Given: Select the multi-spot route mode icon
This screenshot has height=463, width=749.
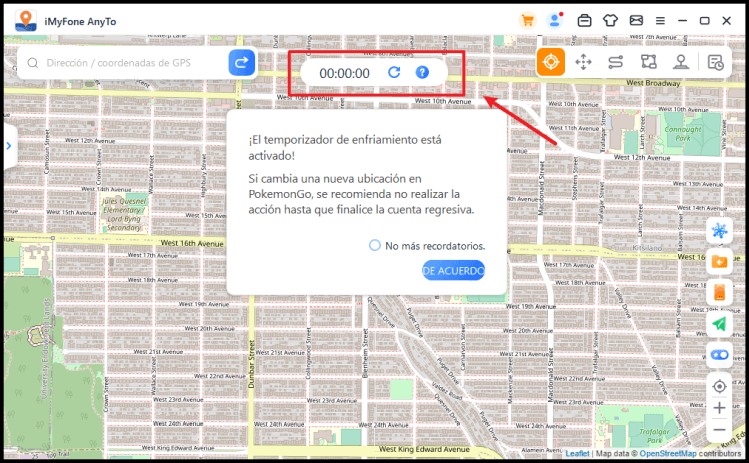Looking at the screenshot, I should coord(648,62).
